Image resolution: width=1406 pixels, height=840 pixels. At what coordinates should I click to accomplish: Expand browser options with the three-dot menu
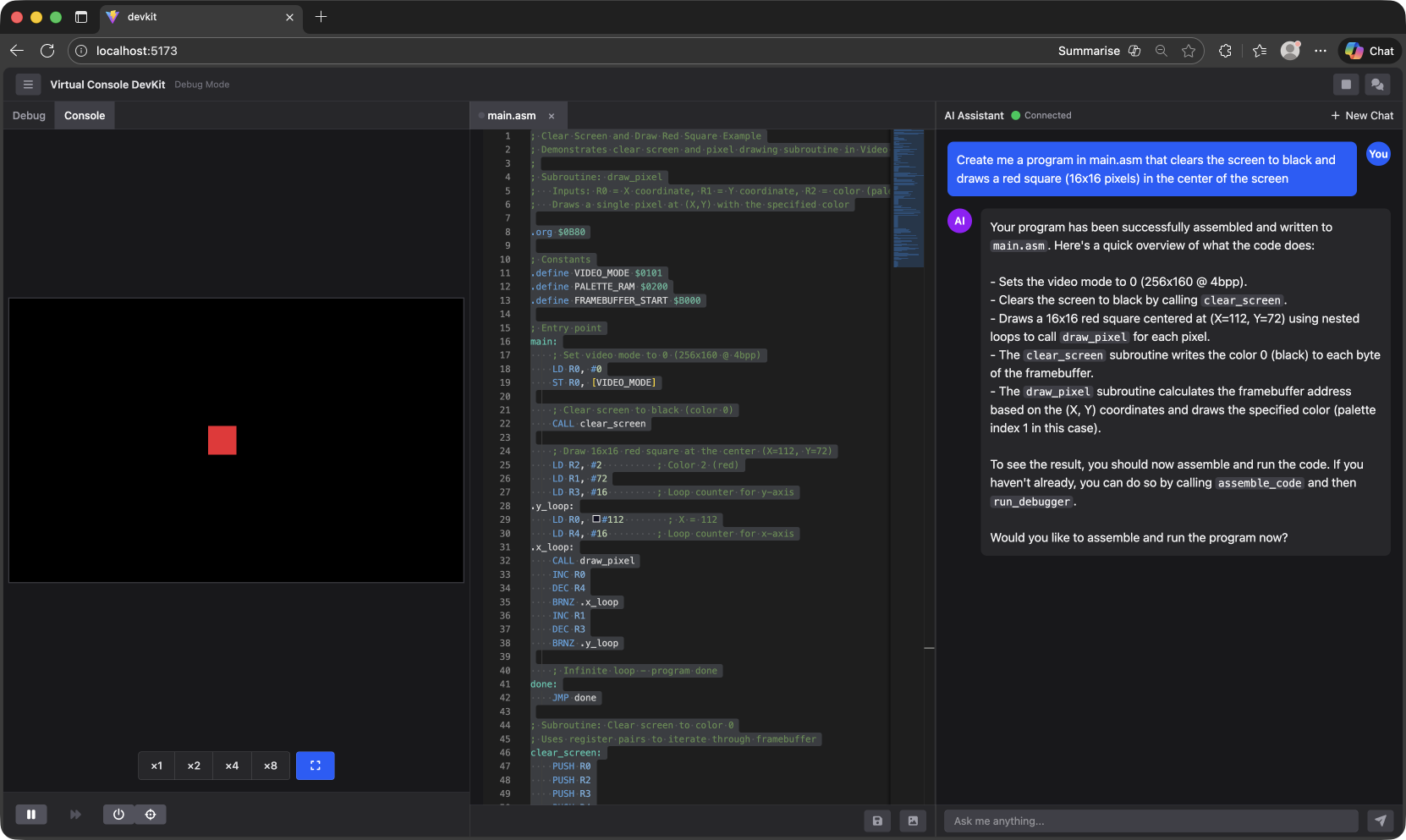(x=1321, y=51)
